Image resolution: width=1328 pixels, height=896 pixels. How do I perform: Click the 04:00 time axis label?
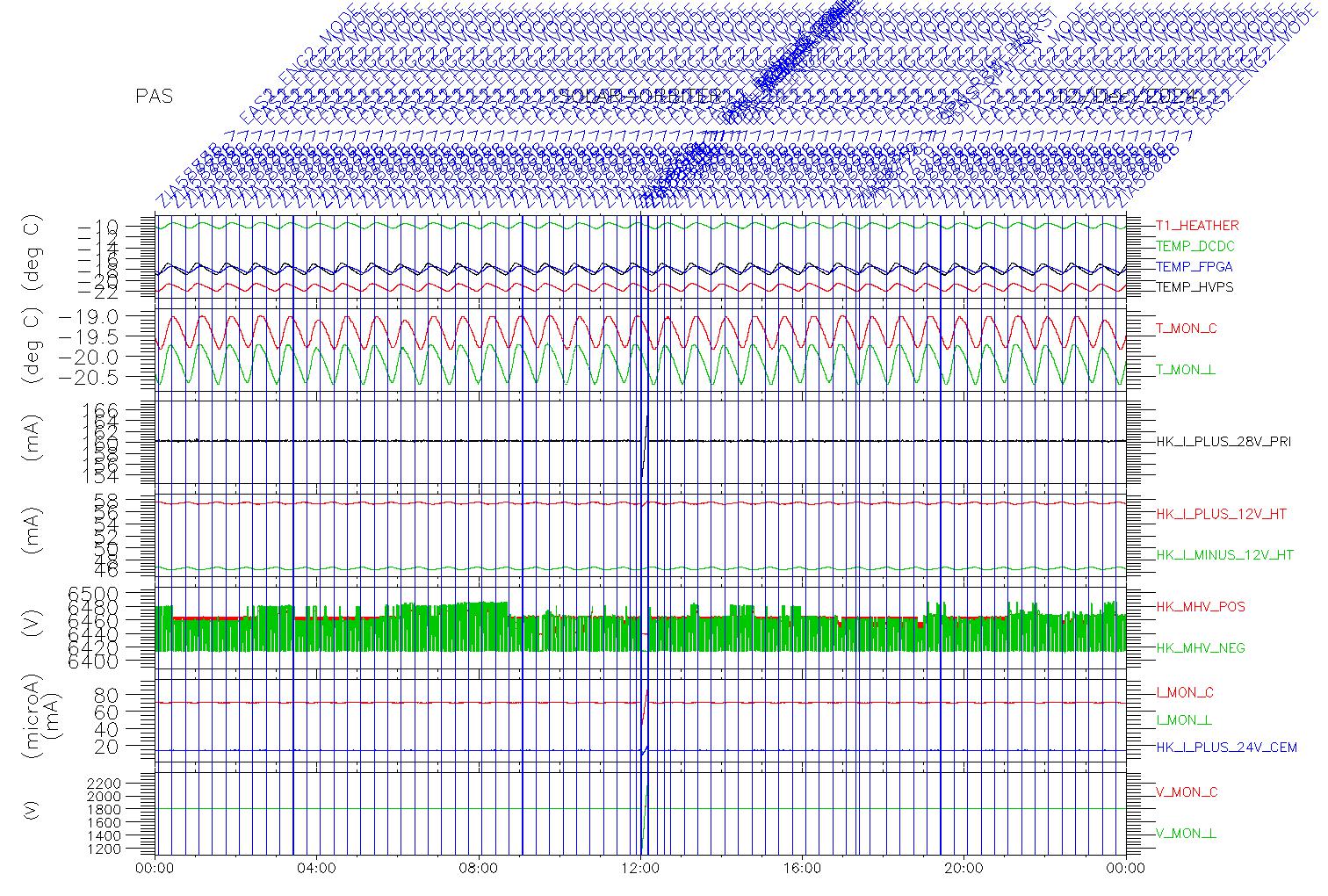(x=317, y=870)
